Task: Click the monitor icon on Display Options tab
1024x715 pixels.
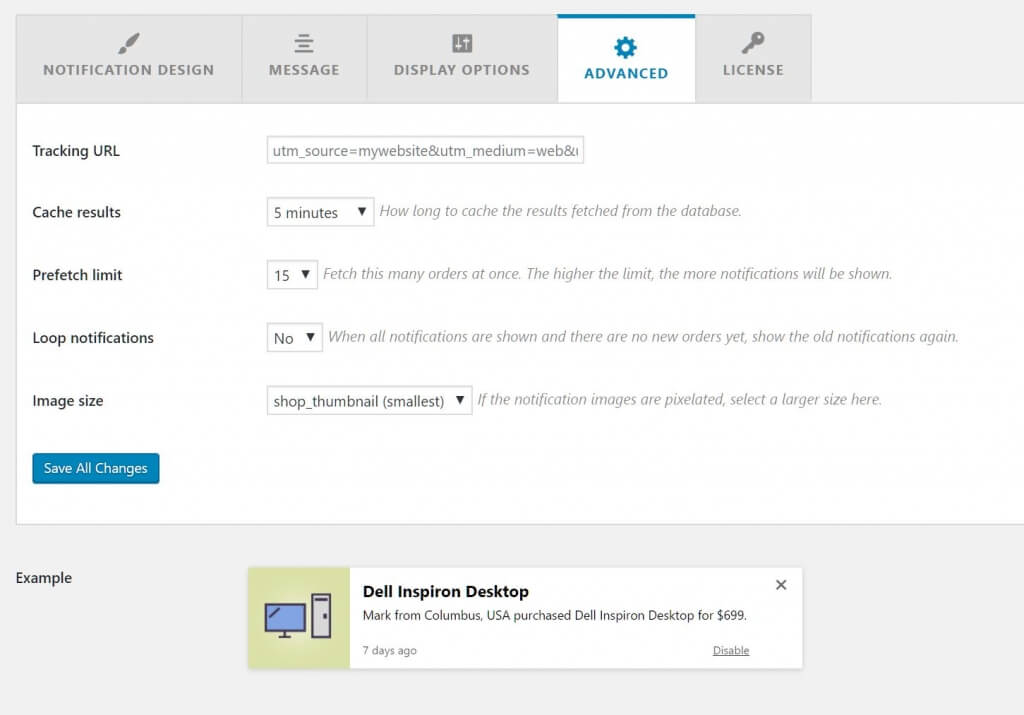Action: (x=461, y=43)
